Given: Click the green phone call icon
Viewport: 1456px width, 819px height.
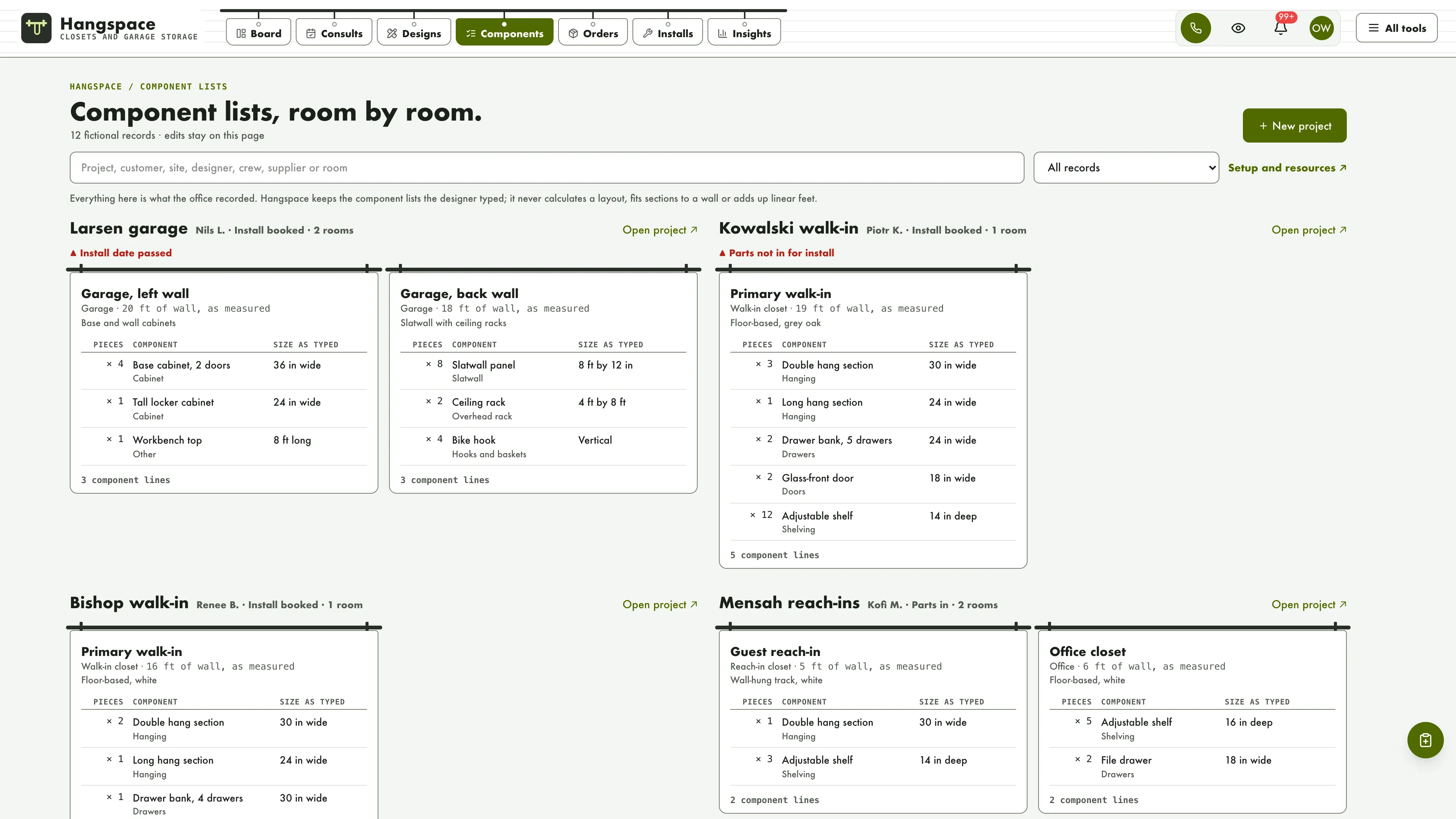Looking at the screenshot, I should [1196, 28].
